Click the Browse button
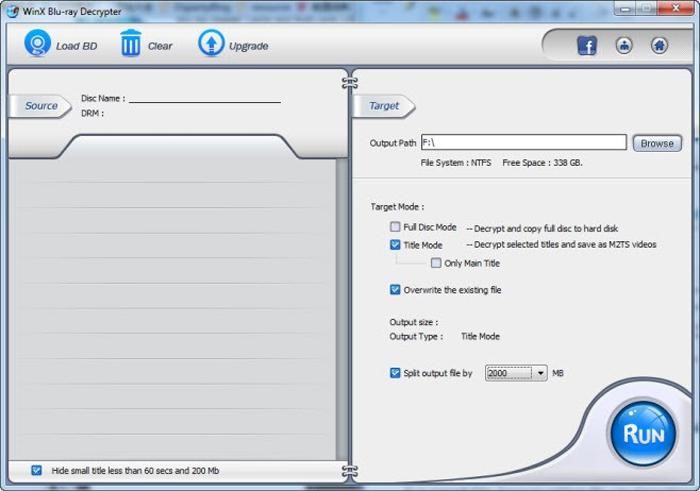The width and height of the screenshot is (700, 491). pyautogui.click(x=657, y=143)
